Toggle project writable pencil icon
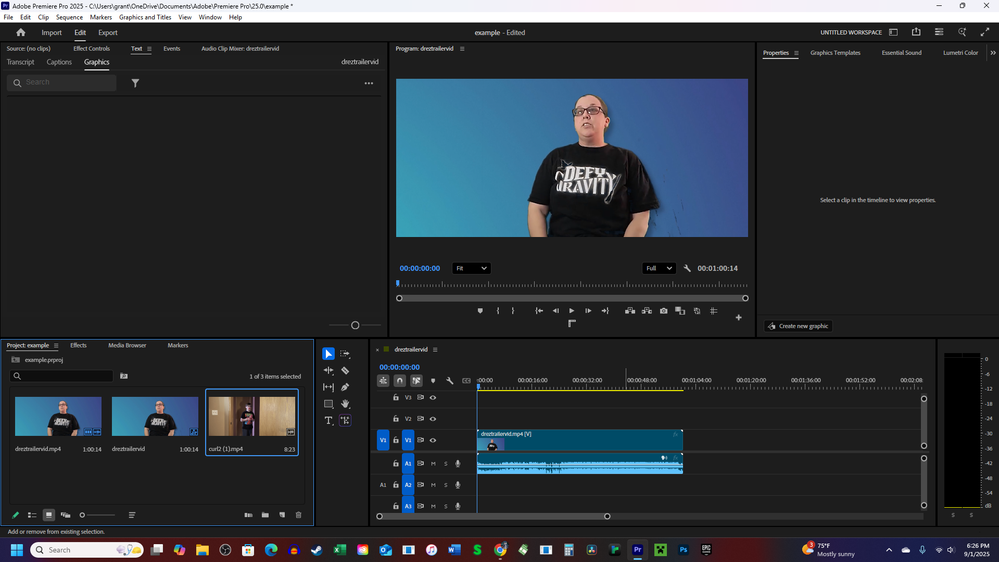The width and height of the screenshot is (999, 562). pos(15,515)
